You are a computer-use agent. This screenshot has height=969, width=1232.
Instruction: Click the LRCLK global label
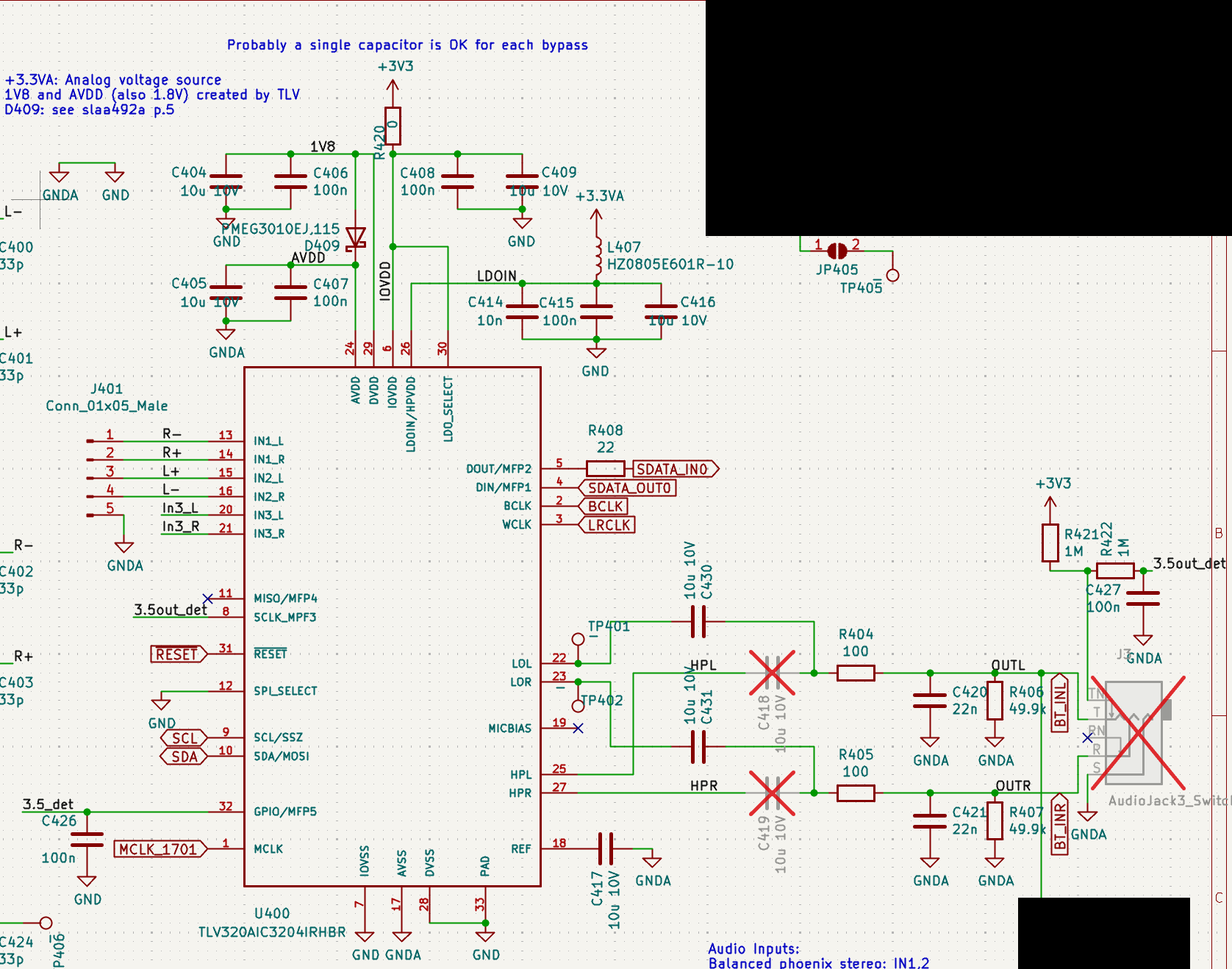click(607, 525)
